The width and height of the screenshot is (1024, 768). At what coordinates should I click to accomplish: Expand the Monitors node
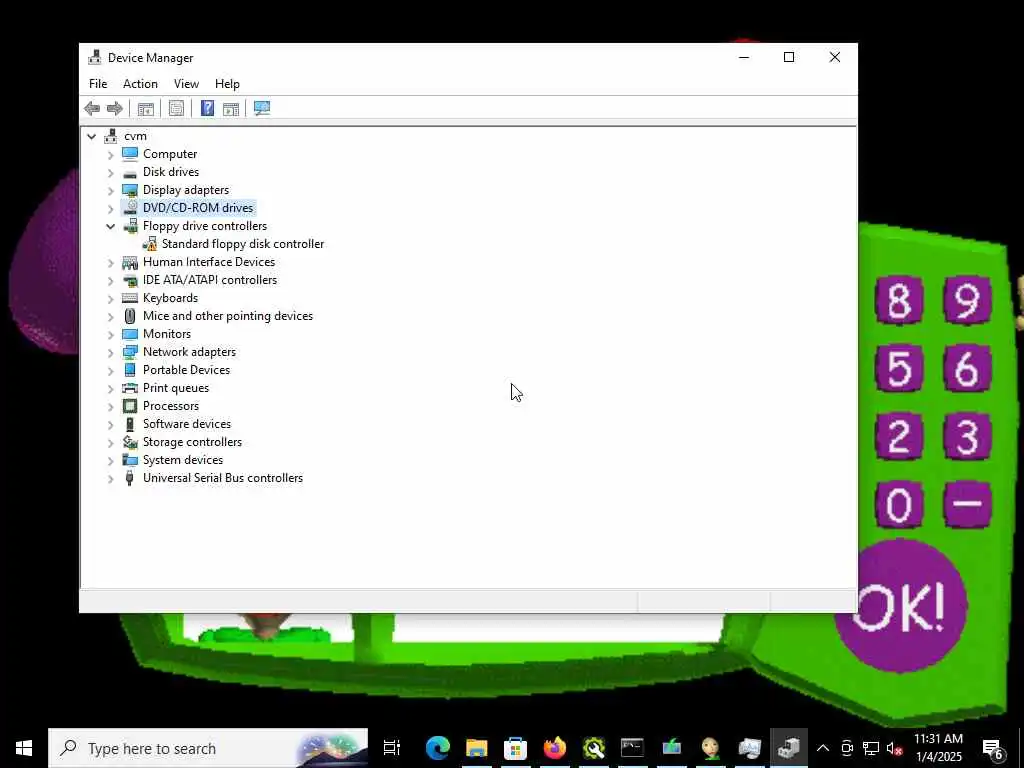[110, 334]
